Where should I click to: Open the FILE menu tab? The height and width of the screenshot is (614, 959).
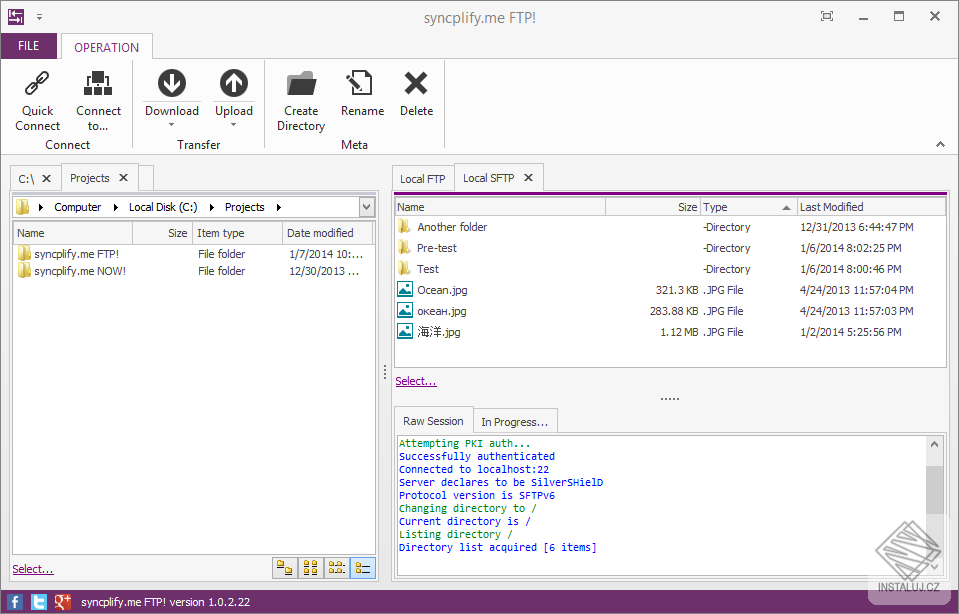29,46
